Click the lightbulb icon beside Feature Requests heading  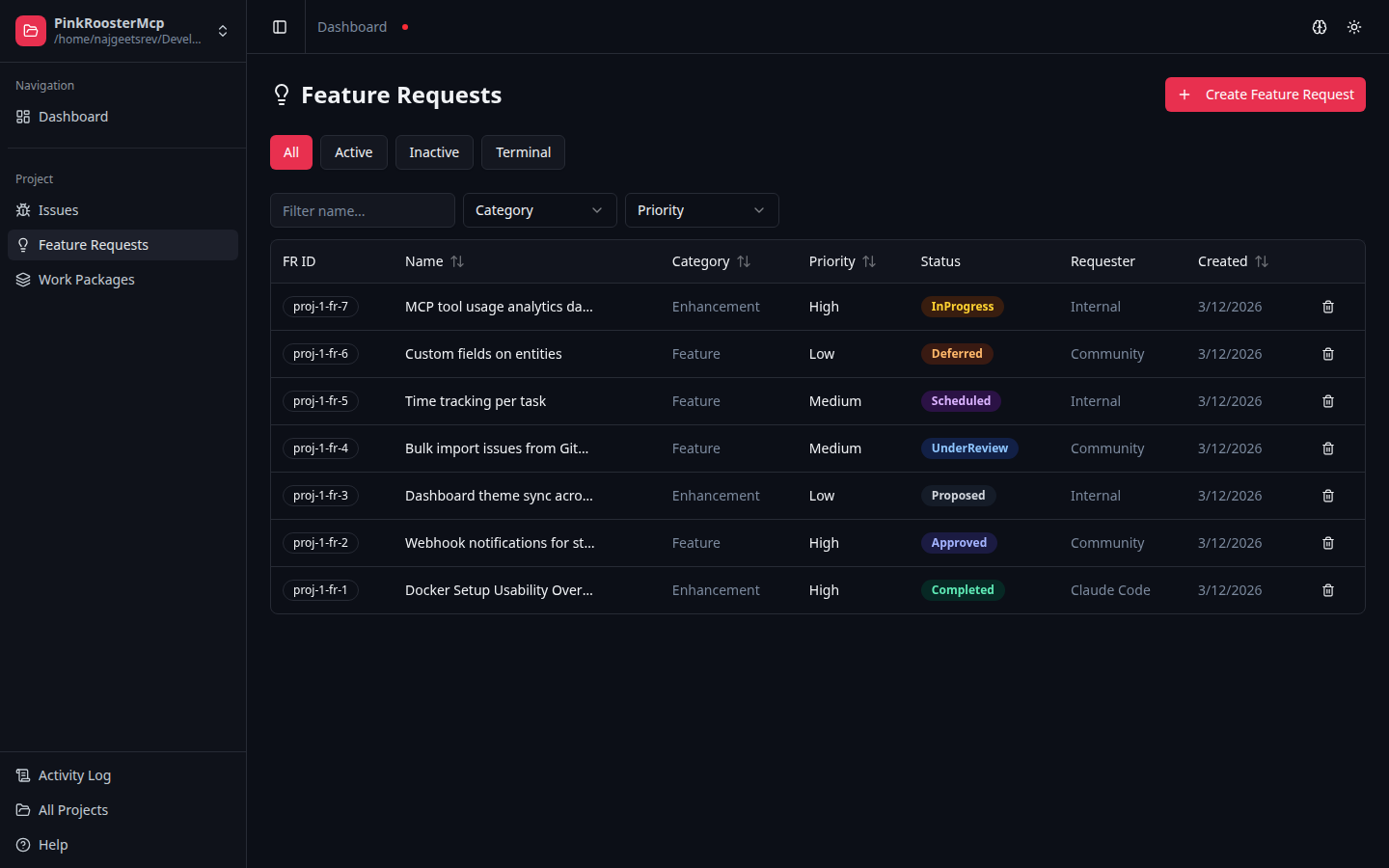point(282,95)
